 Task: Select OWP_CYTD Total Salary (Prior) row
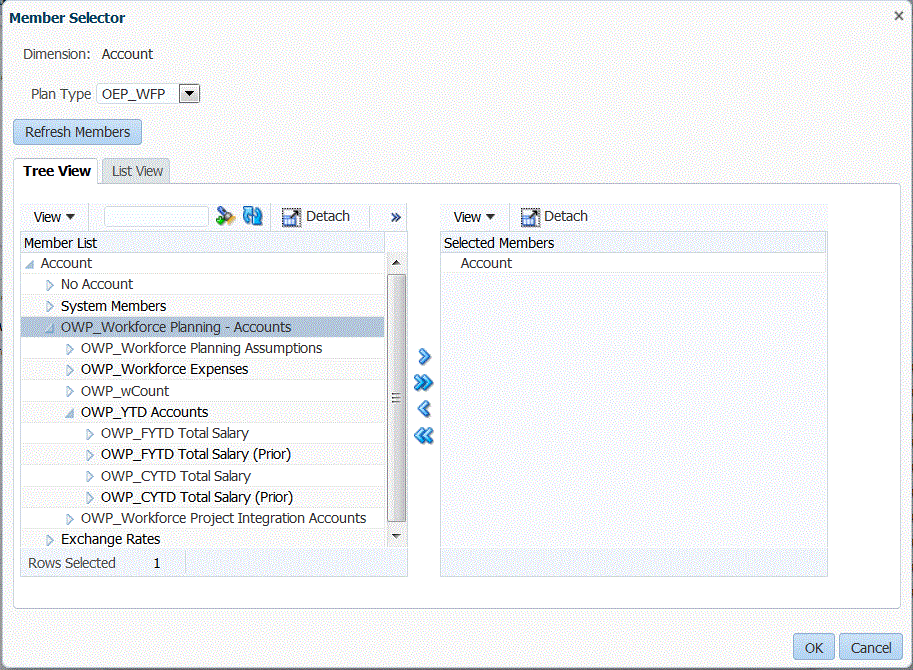[203, 497]
